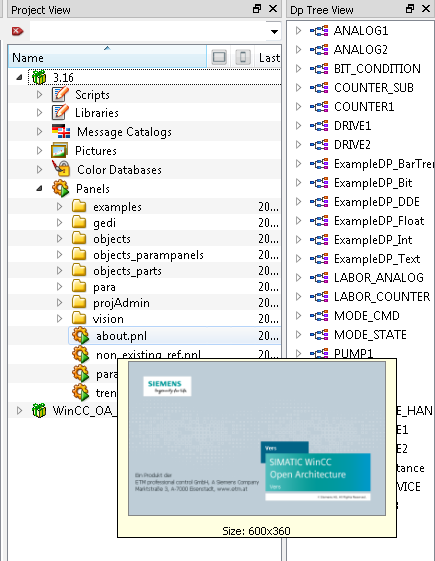Screen dimensions: 435x561
Task: Open the Project View filter dropdown arrow
Action: tap(274, 32)
